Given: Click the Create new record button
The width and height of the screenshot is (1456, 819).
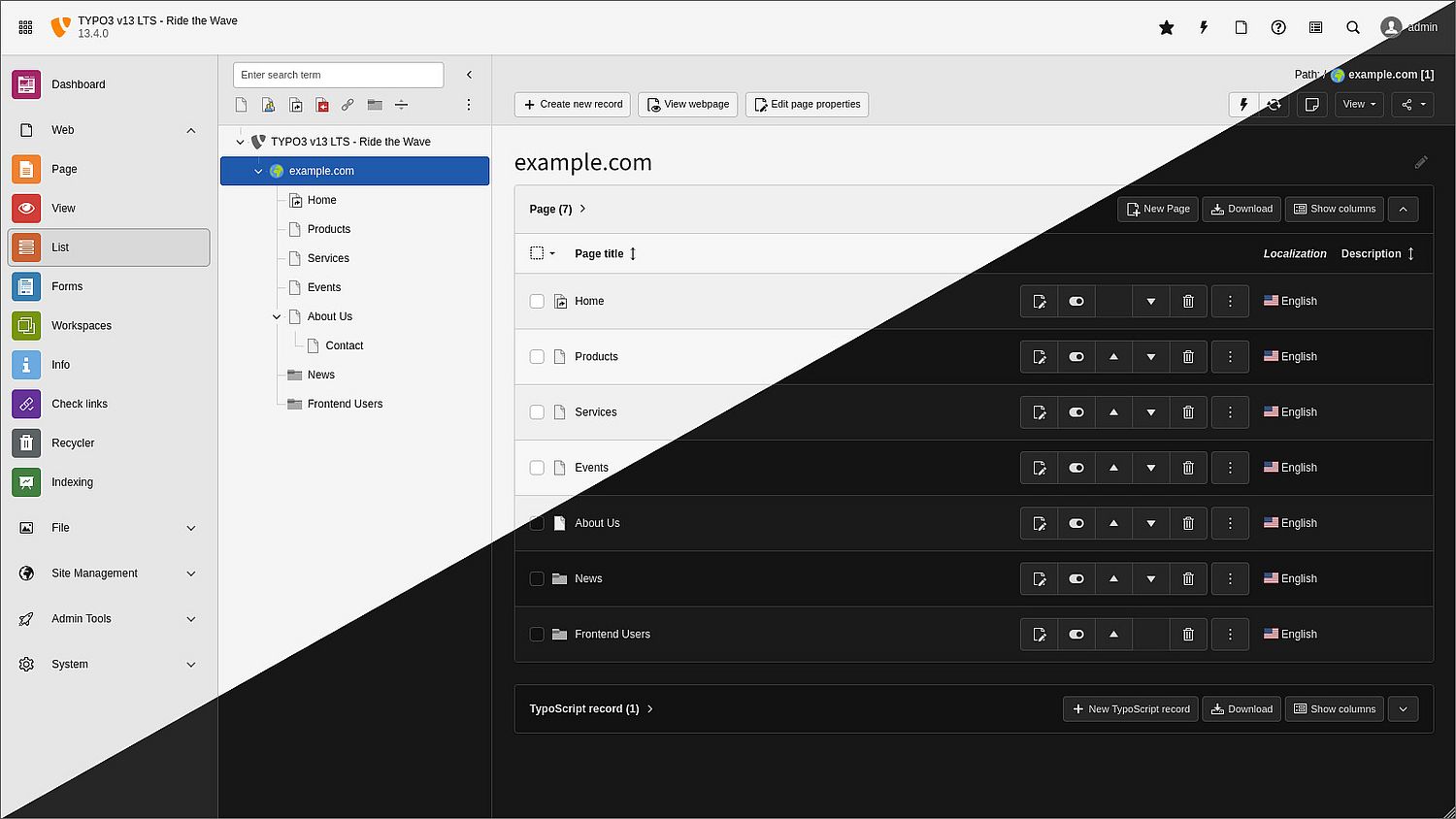Looking at the screenshot, I should coord(572,104).
